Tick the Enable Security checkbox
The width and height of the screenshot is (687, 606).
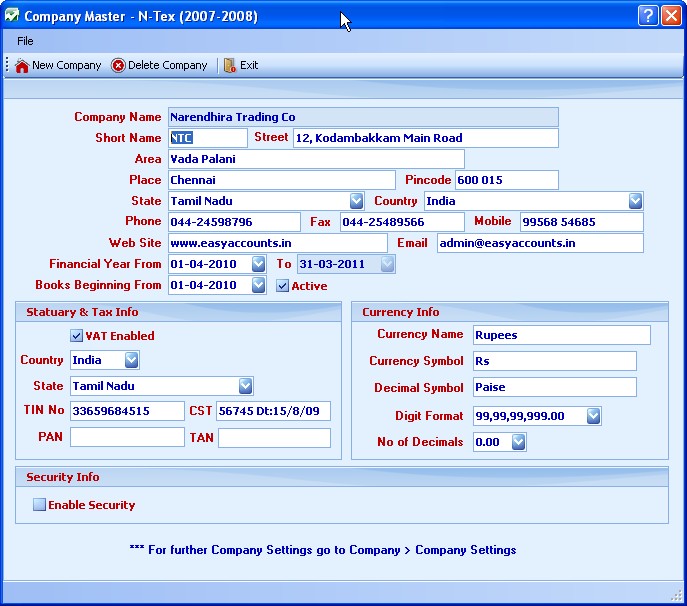[39, 504]
